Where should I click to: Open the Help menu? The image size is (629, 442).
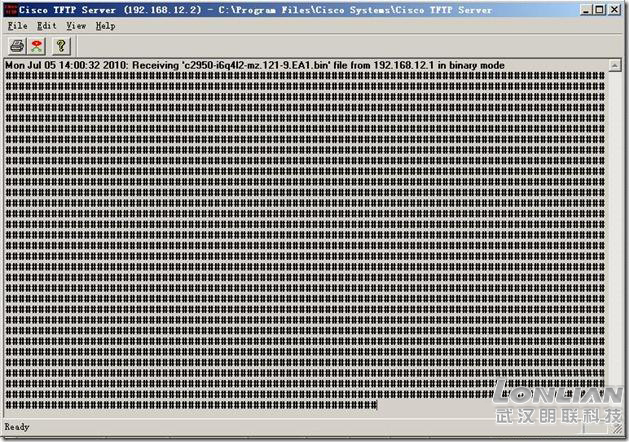106,26
